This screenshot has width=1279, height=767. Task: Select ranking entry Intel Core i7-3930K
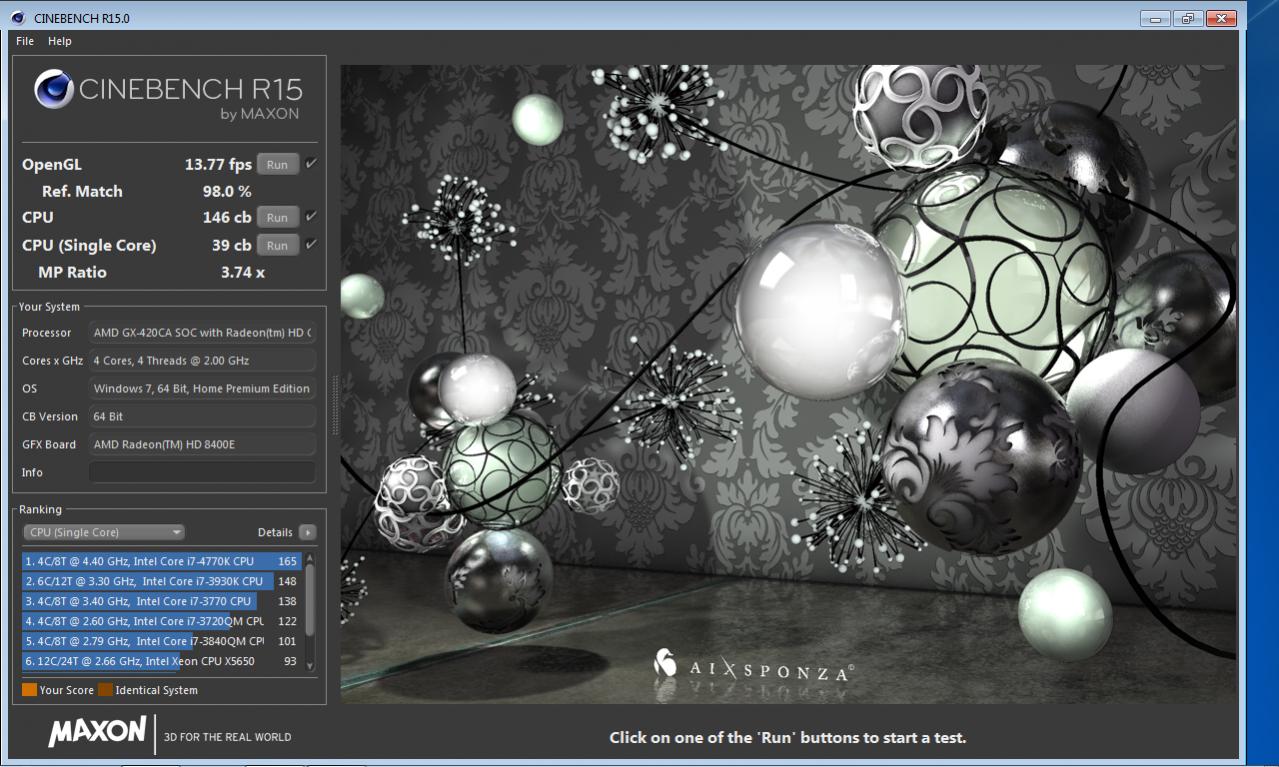click(161, 581)
